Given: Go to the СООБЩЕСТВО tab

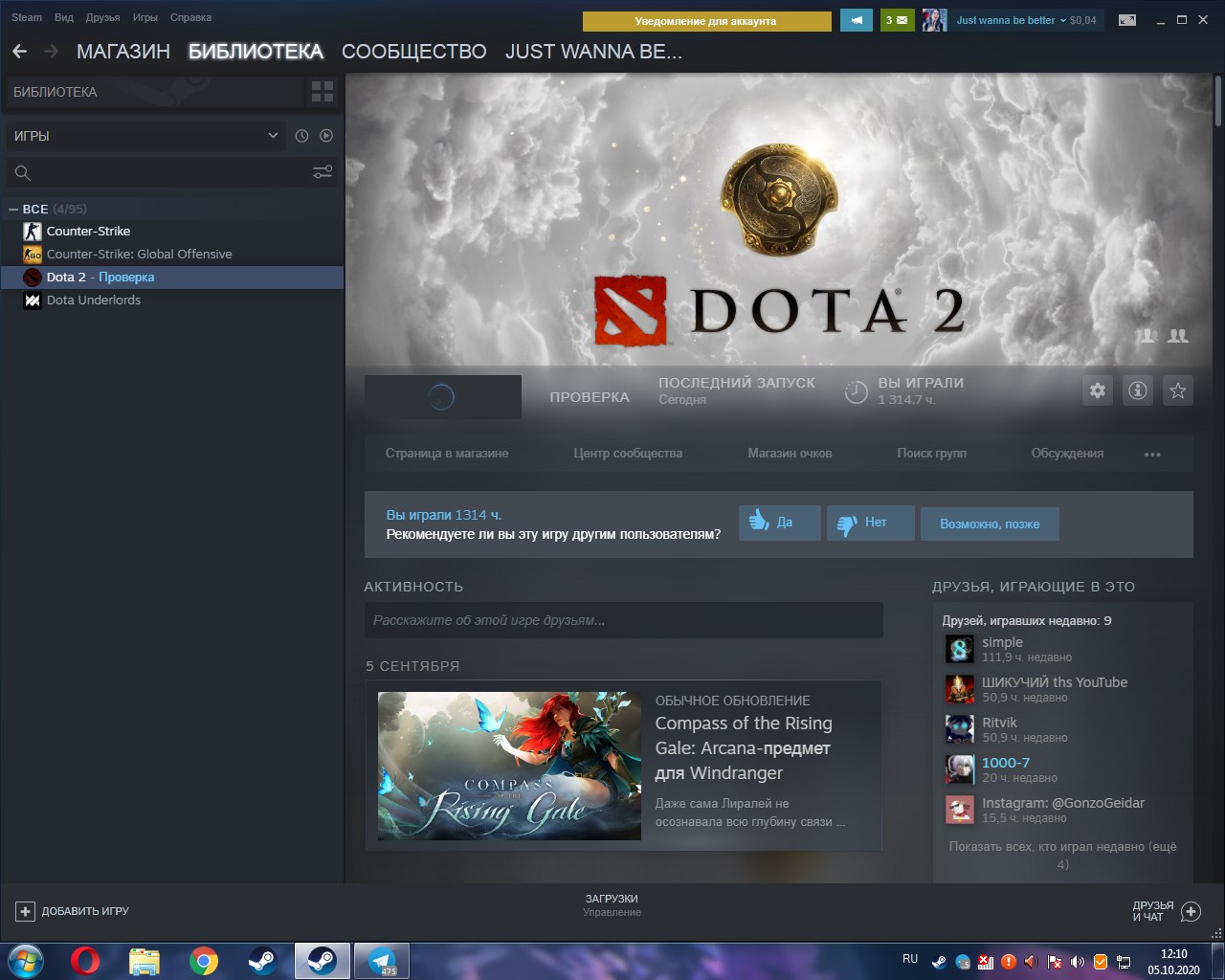Looking at the screenshot, I should point(413,52).
